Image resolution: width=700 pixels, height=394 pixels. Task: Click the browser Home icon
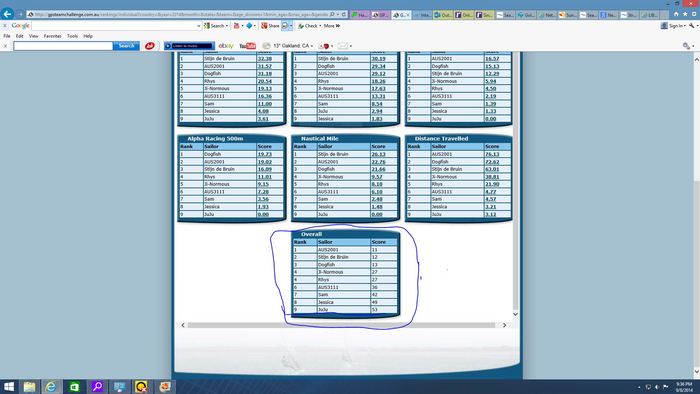tap(676, 14)
